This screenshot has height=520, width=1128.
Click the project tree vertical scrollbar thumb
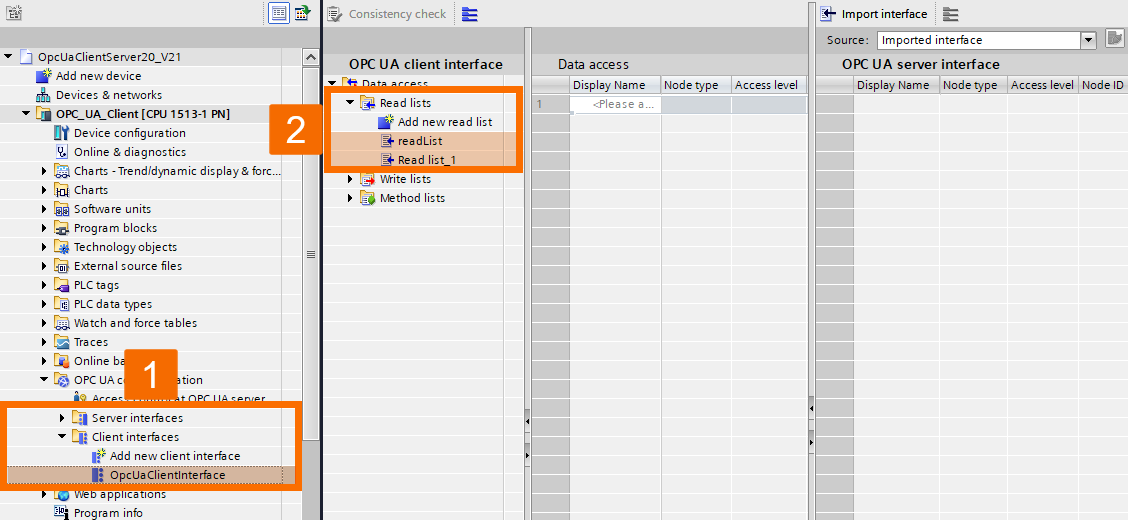coord(311,253)
